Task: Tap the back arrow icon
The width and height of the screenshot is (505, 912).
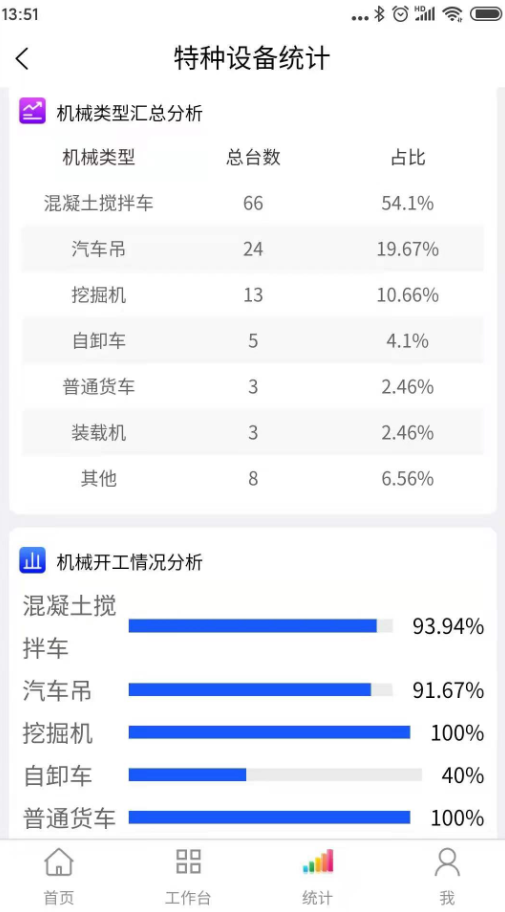Action: [x=22, y=59]
